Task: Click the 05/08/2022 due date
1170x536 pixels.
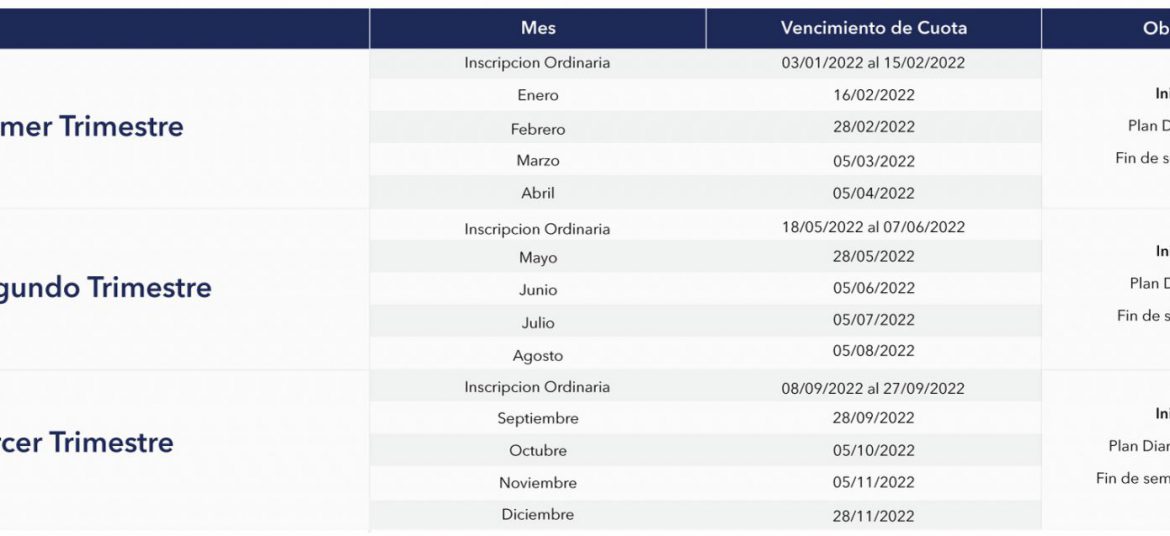Action: [873, 351]
